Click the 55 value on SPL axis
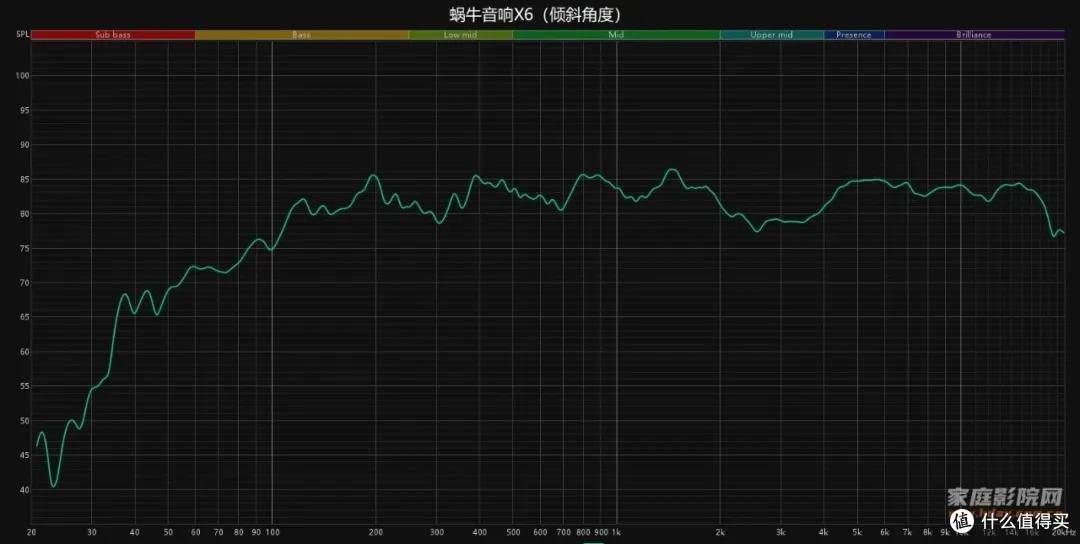The width and height of the screenshot is (1080, 544). pos(25,386)
